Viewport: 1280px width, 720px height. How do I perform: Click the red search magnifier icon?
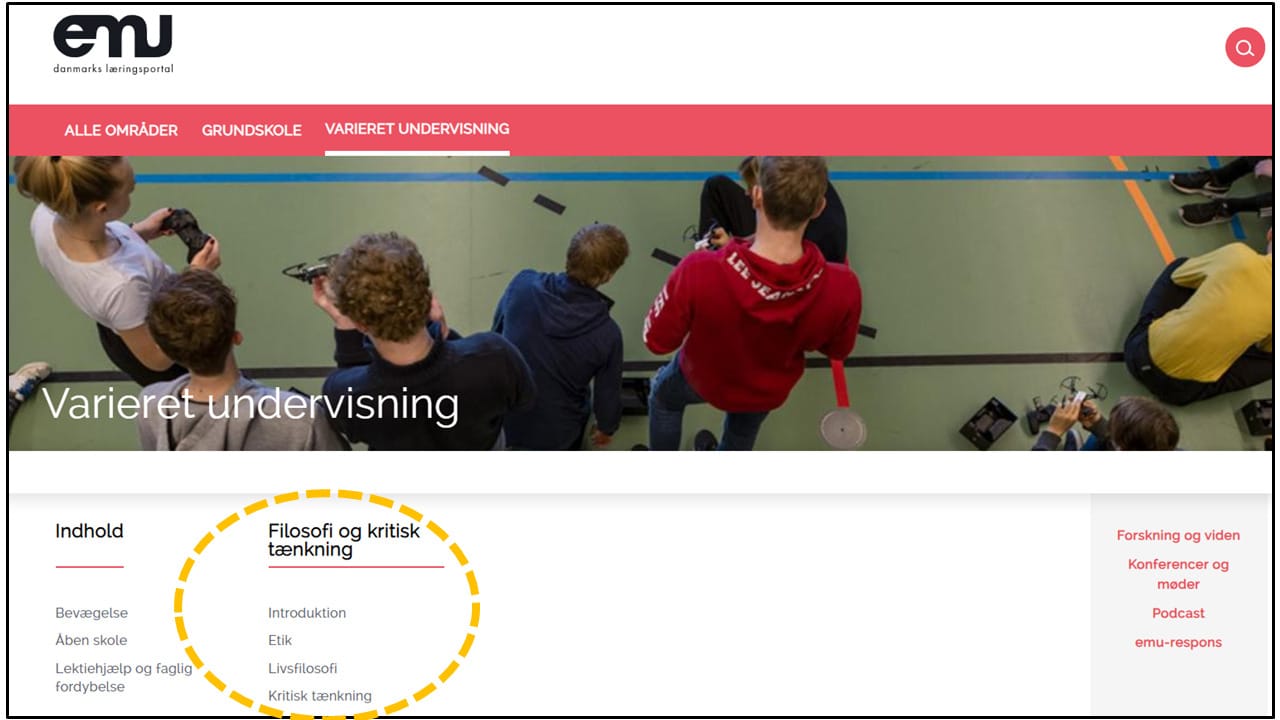coord(1244,47)
